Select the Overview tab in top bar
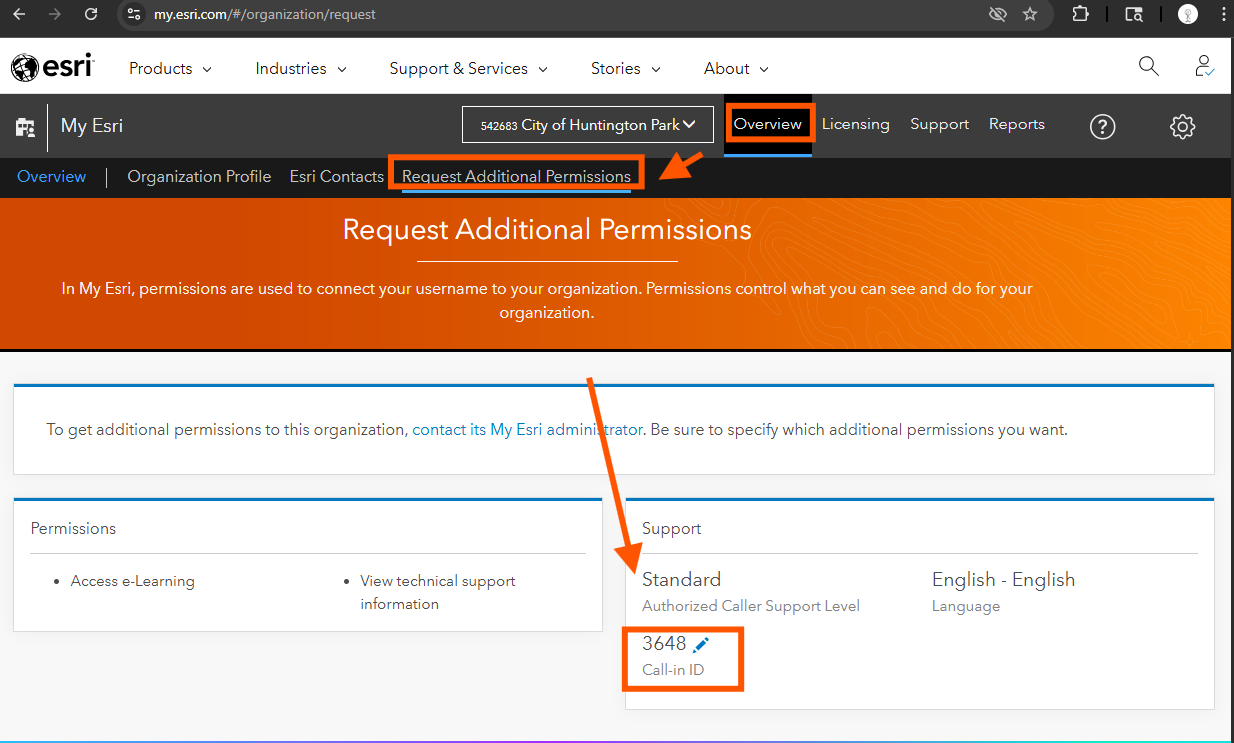1234x743 pixels. pos(768,124)
